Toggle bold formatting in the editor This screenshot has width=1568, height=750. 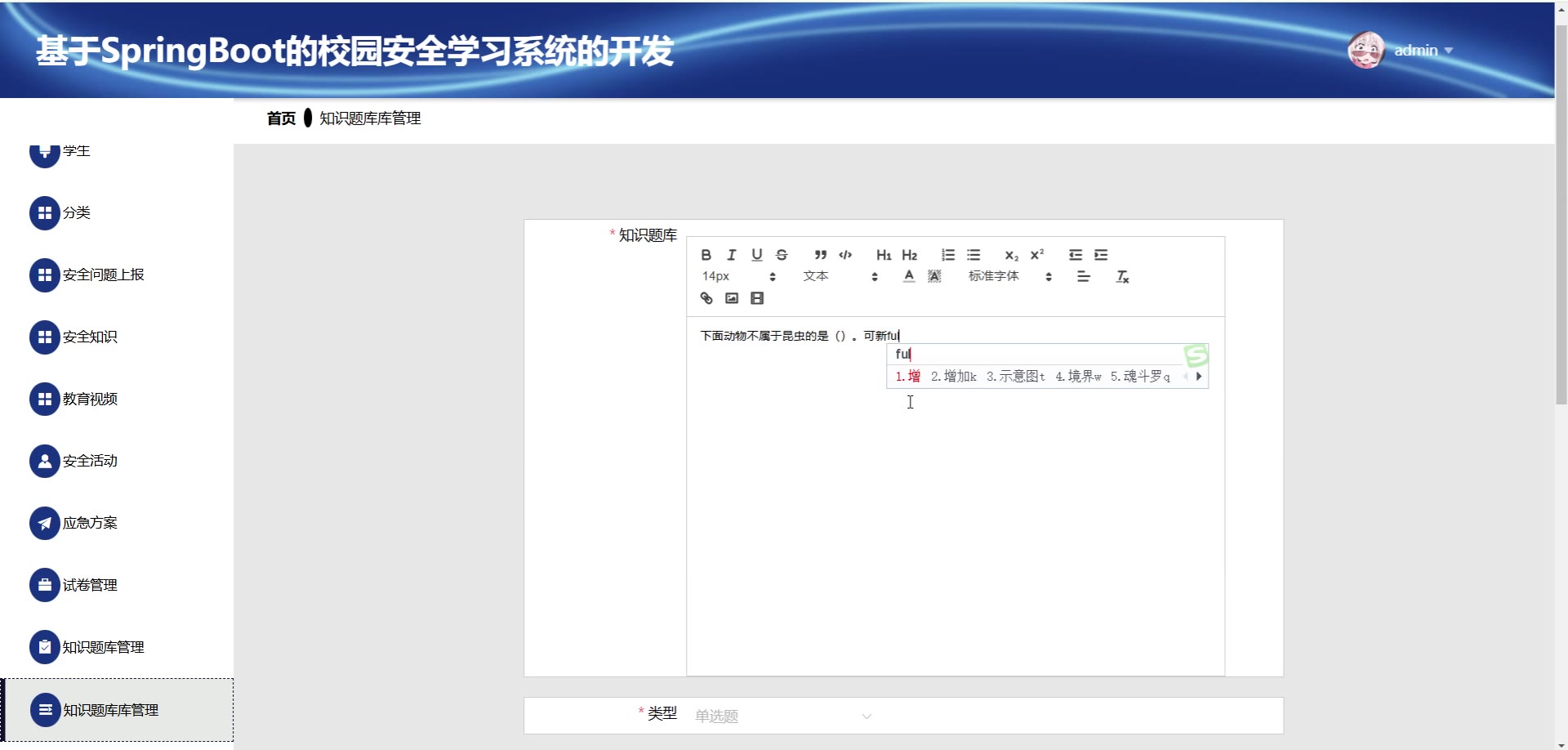tap(706, 255)
